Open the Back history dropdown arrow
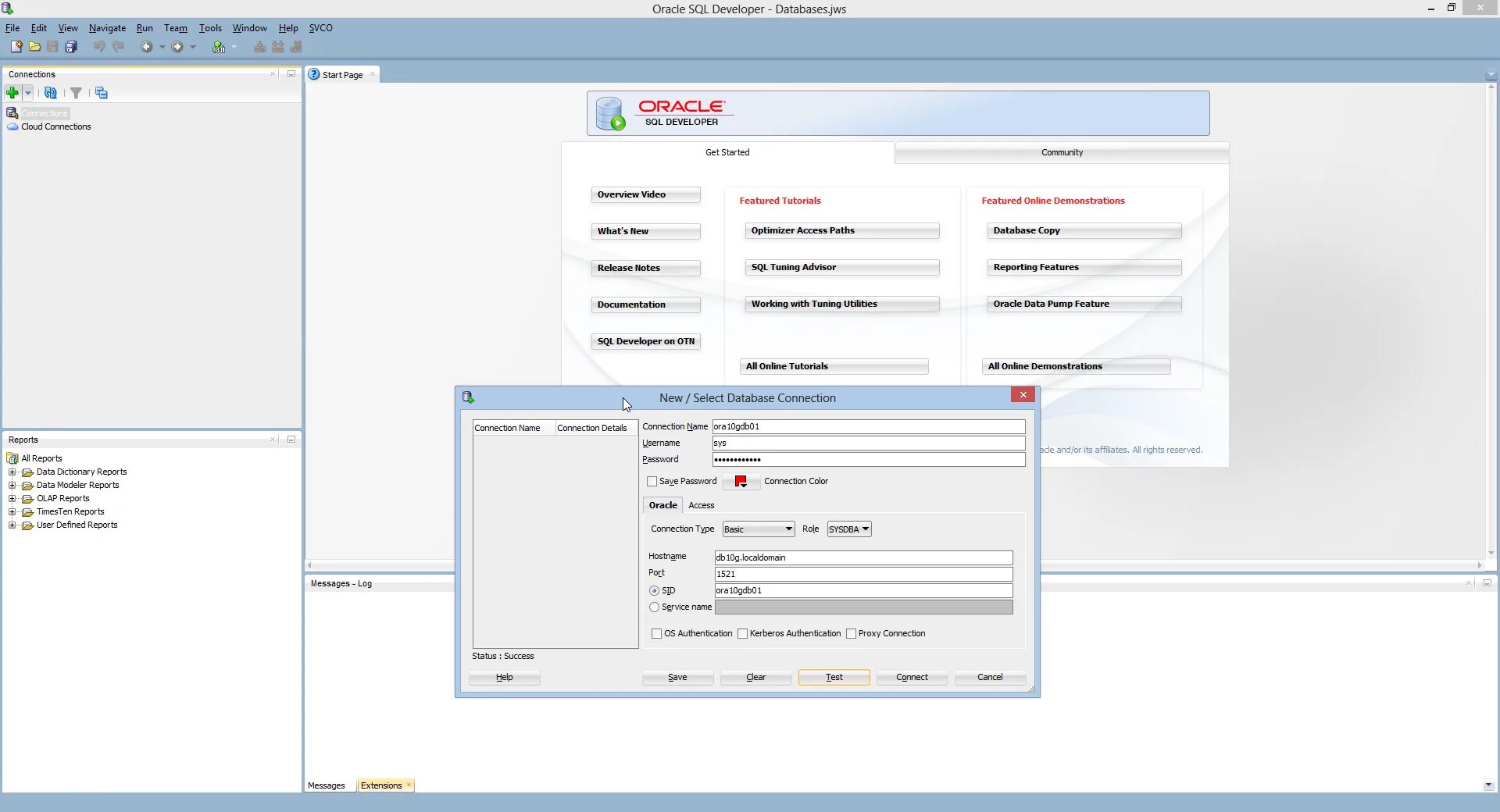Screen dimensions: 1500x812 [x=162, y=47]
